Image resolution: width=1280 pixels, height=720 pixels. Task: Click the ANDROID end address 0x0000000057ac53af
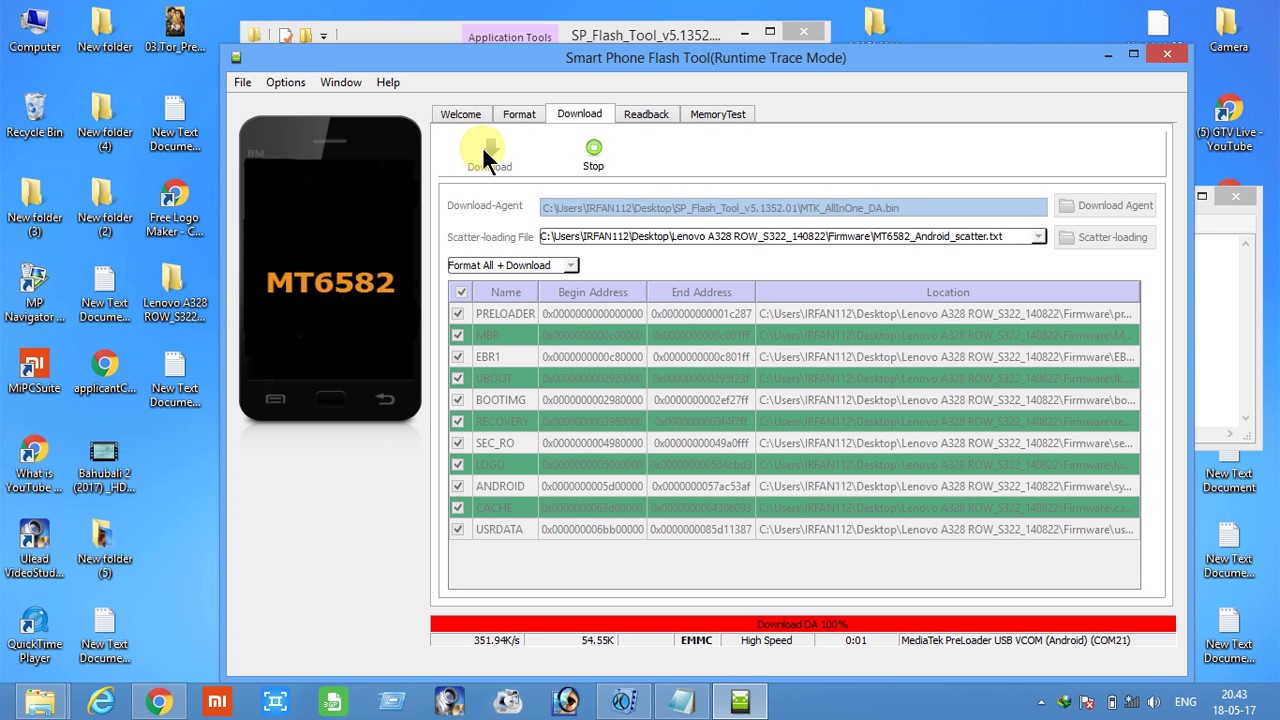pos(701,486)
